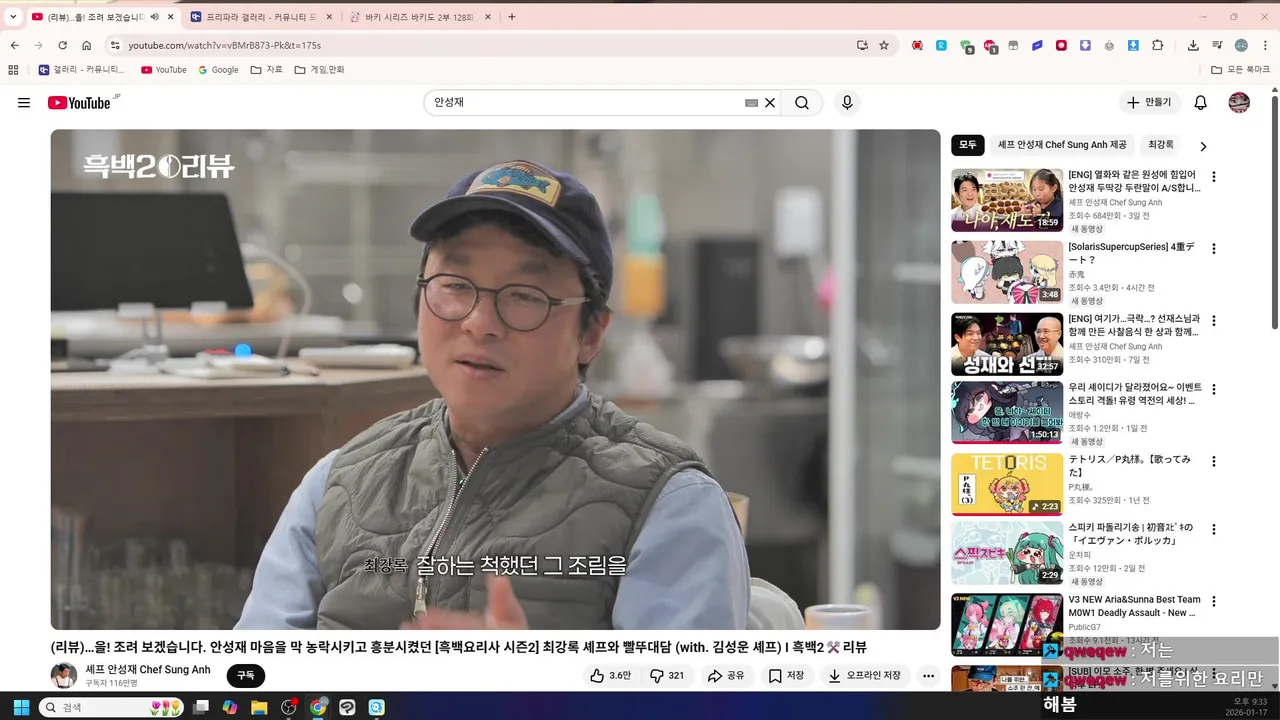Open the YouTube hamburger guide menu
This screenshot has height=720, width=1280.
(24, 103)
